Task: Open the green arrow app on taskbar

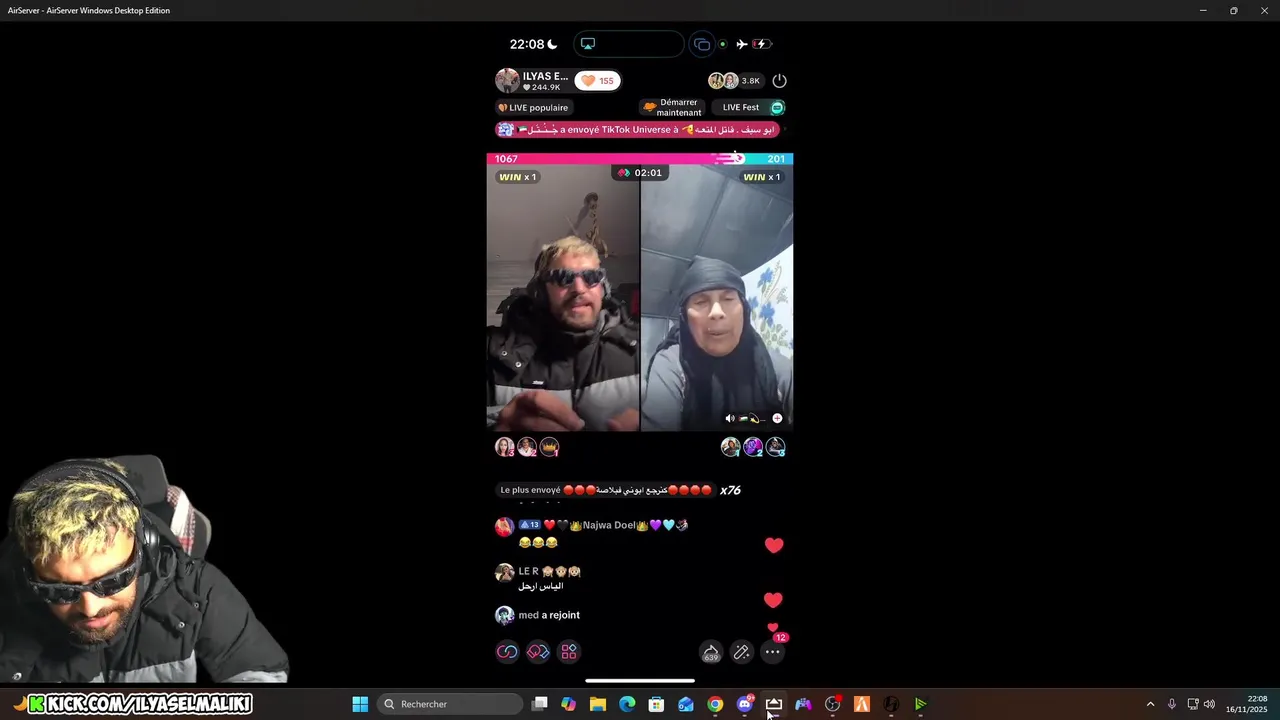Action: click(920, 704)
